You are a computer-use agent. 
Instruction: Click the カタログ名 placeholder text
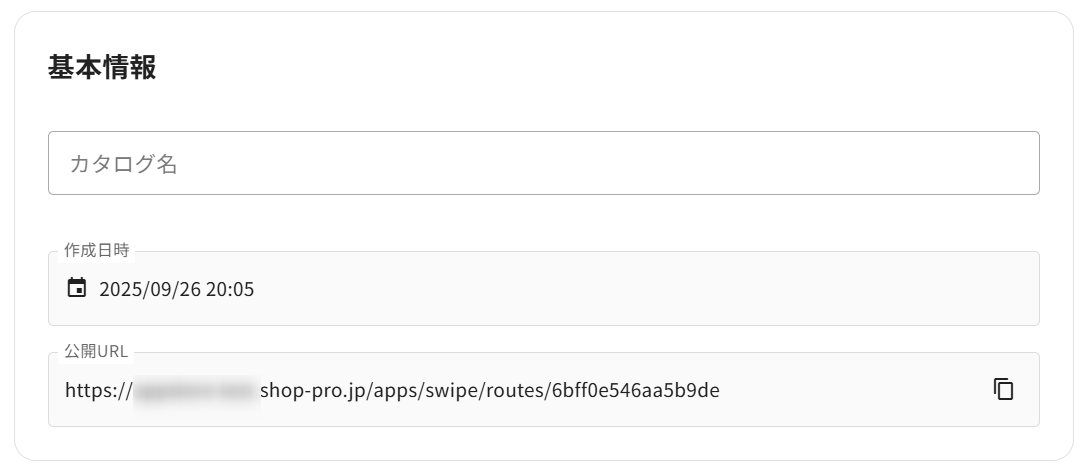click(x=123, y=164)
